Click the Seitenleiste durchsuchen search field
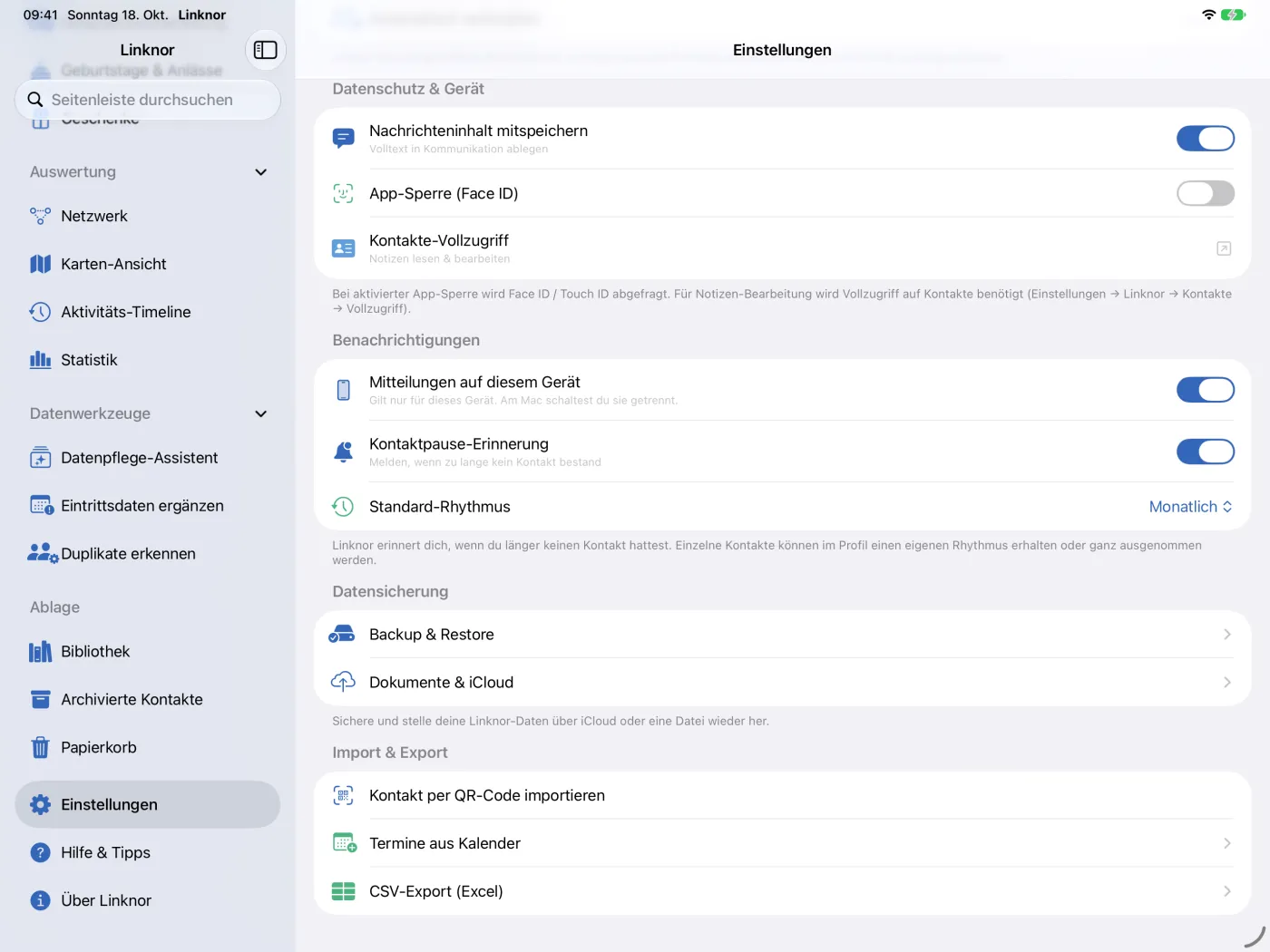 pos(147,100)
